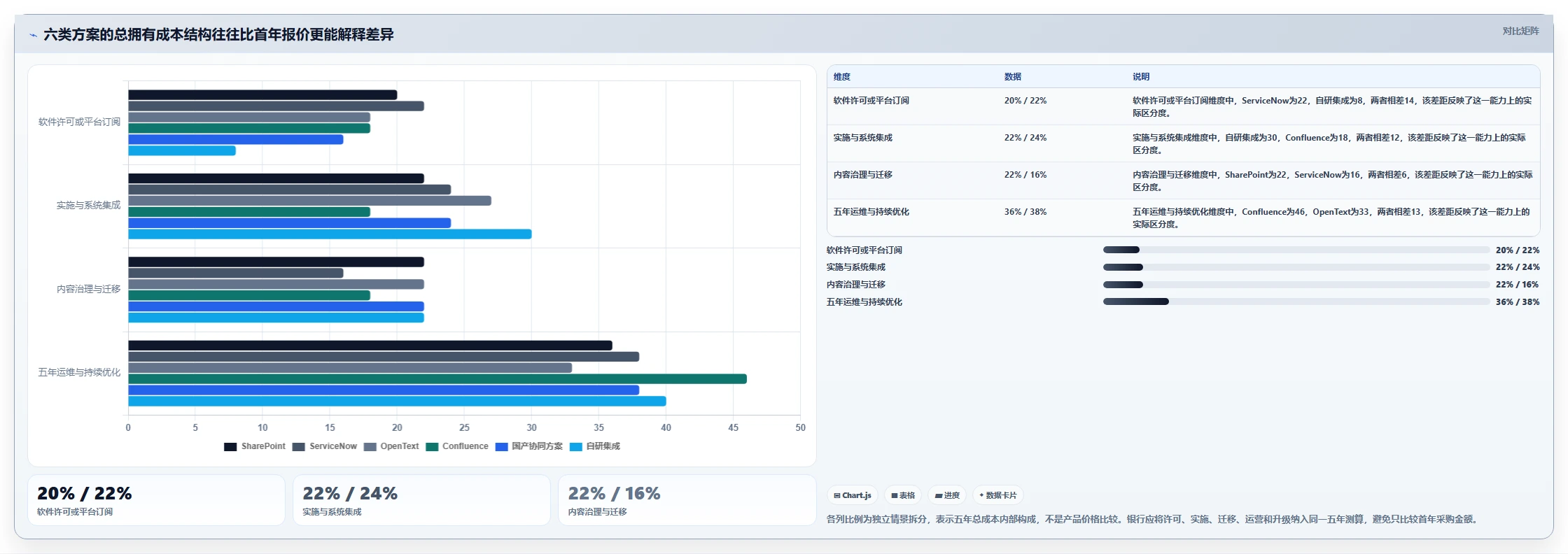This screenshot has width=1568, height=554.
Task: Select the Chart.js chip
Action: 853,495
